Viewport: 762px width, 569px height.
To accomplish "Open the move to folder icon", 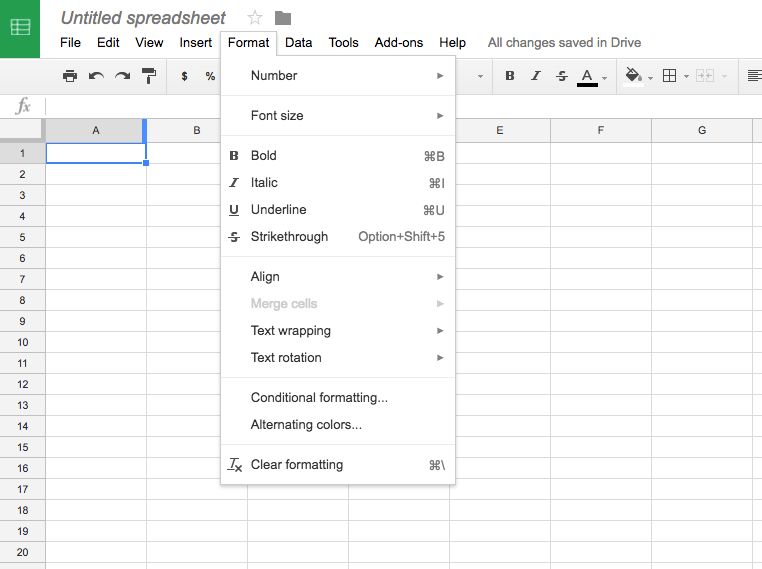I will 283,18.
